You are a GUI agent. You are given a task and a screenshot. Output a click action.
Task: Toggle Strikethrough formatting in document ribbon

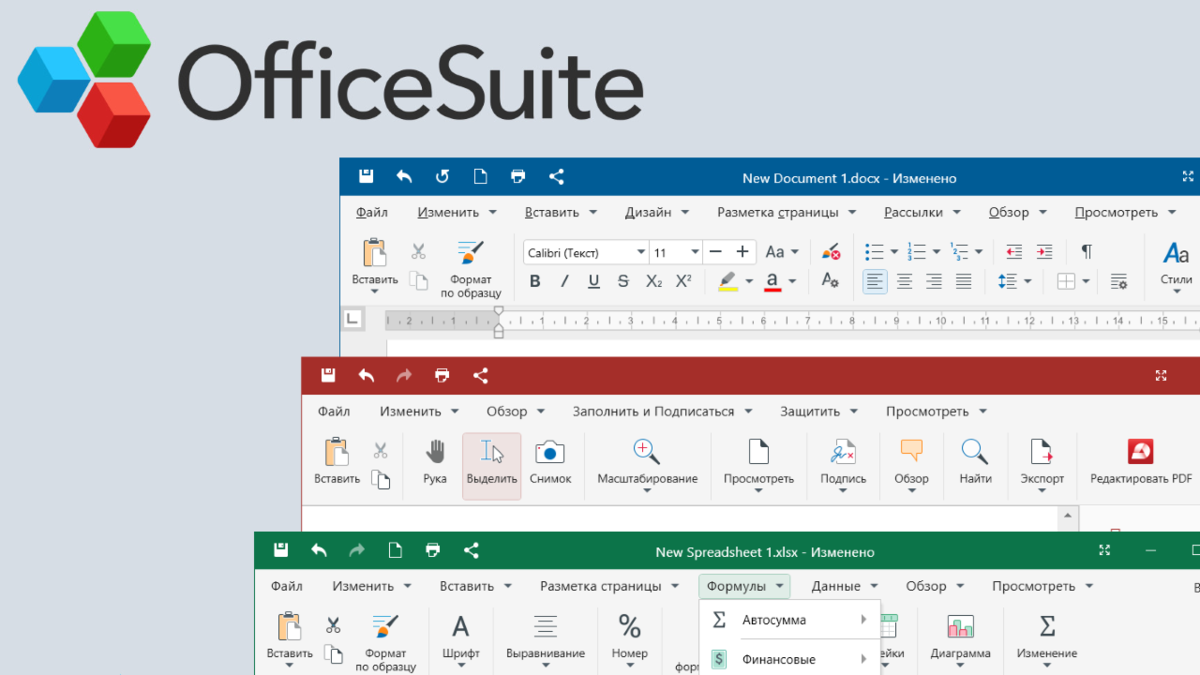[624, 282]
